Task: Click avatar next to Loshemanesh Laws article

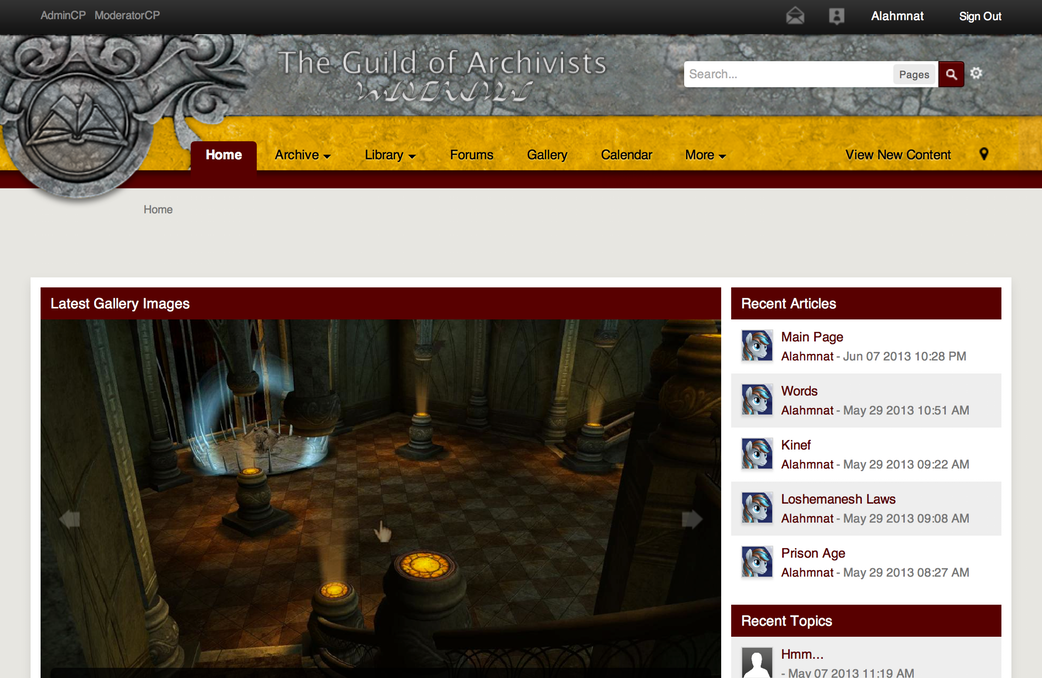Action: click(757, 508)
